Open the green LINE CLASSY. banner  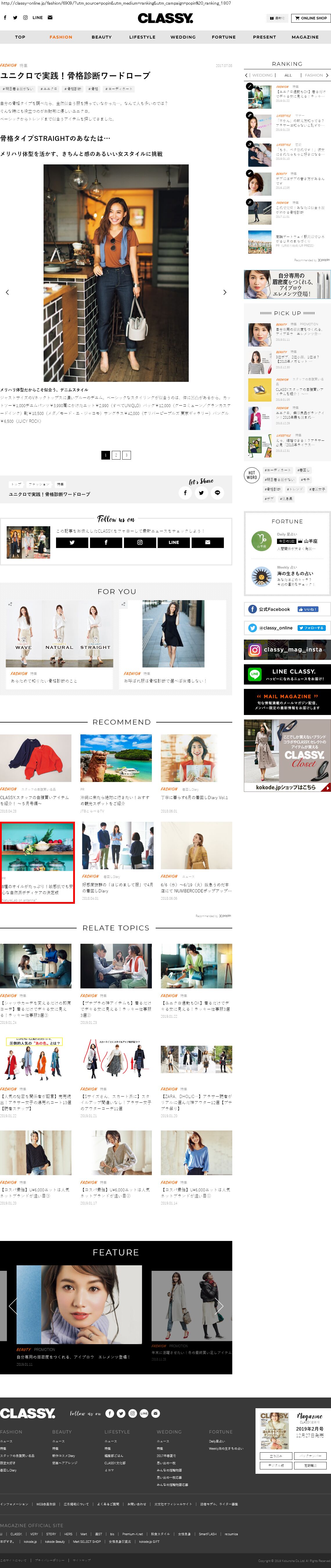pos(287,674)
